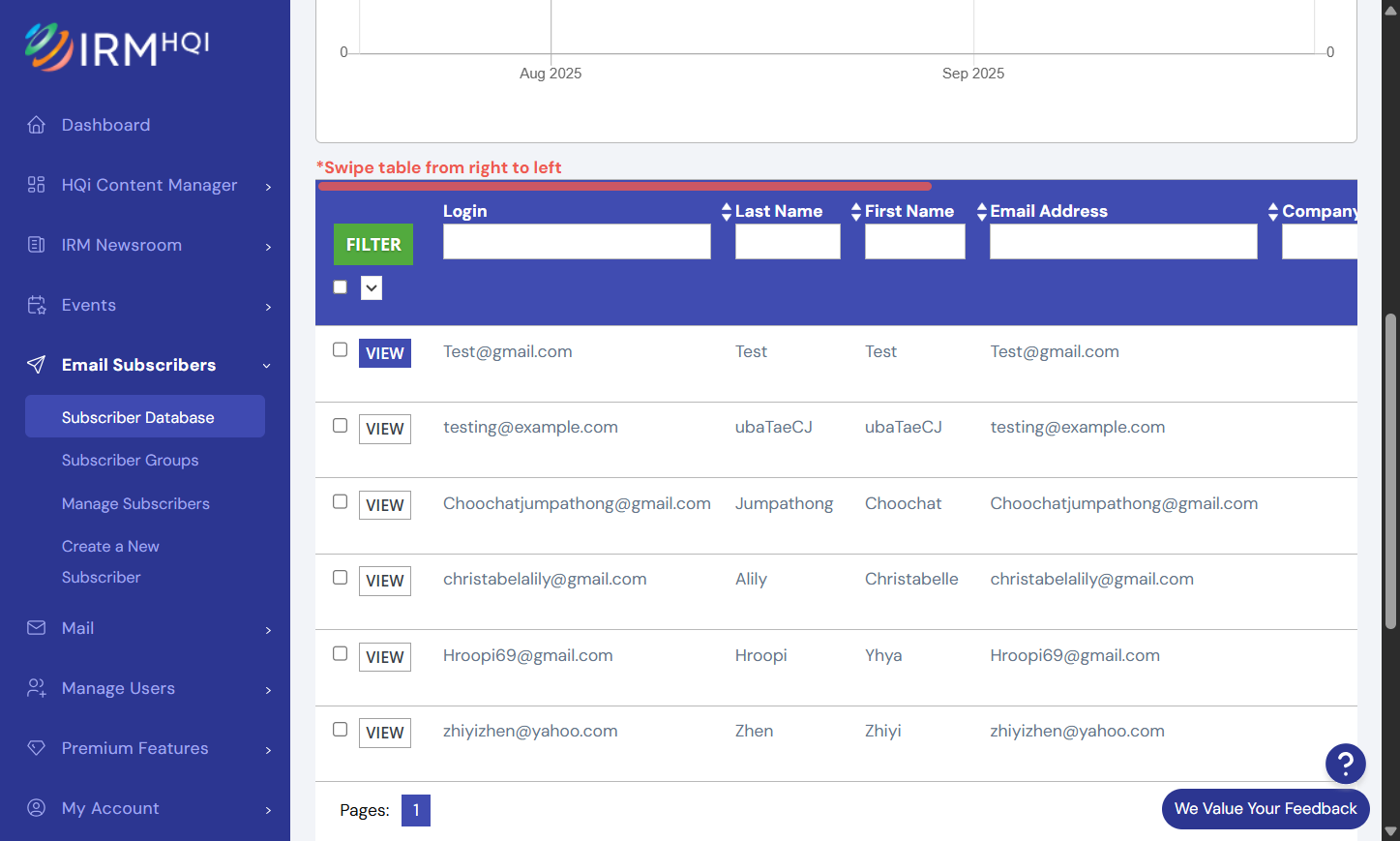Sort table by Company arrows
1400x841 pixels.
tap(1273, 211)
